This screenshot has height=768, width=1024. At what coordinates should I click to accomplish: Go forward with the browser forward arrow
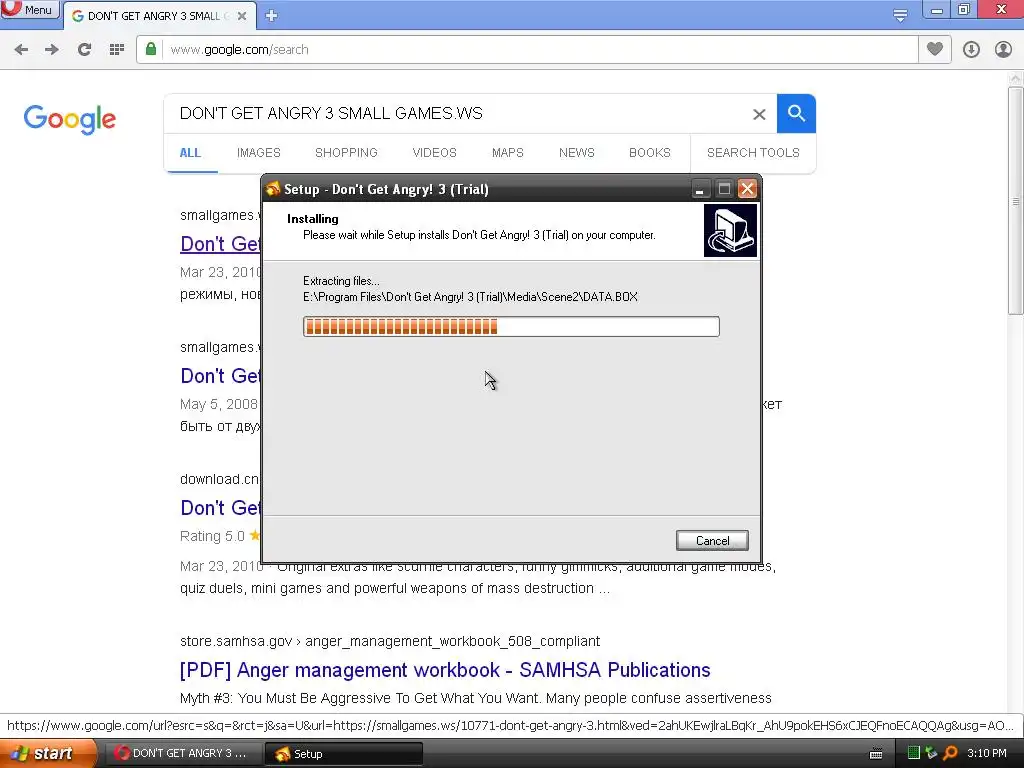tap(52, 50)
